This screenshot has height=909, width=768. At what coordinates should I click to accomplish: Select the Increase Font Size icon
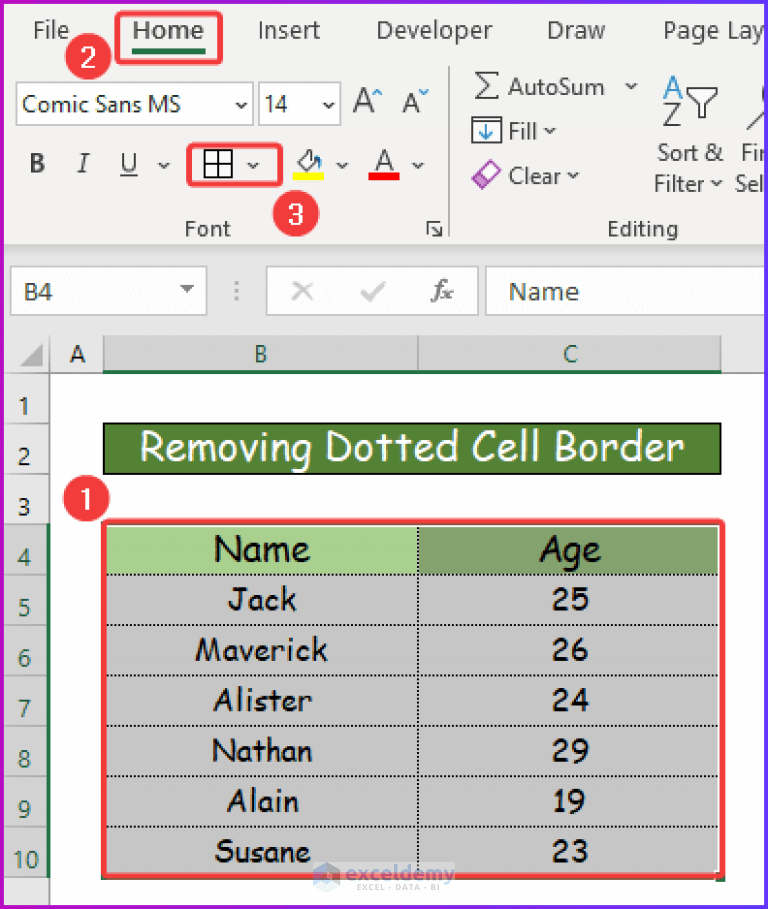pos(367,100)
